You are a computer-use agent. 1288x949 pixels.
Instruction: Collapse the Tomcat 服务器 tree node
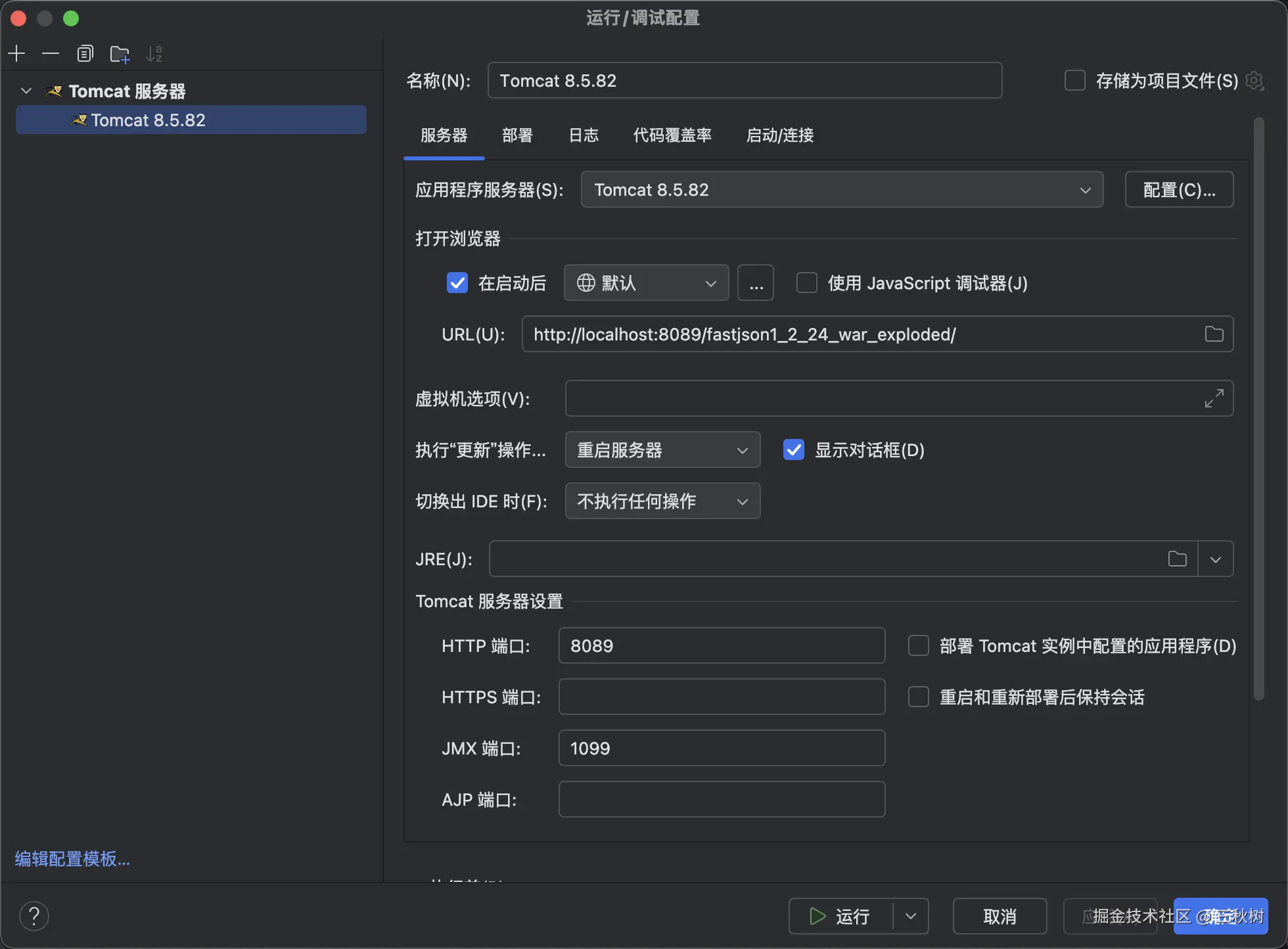tap(26, 91)
